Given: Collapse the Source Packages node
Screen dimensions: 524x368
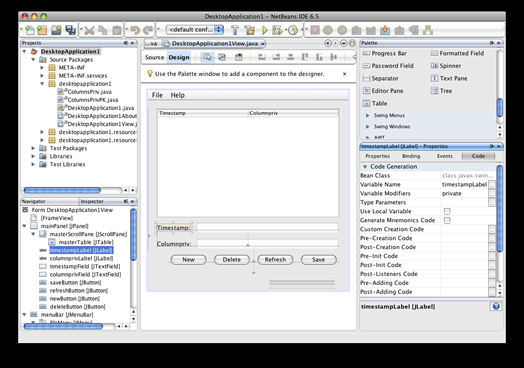Looking at the screenshot, I should tap(33, 59).
